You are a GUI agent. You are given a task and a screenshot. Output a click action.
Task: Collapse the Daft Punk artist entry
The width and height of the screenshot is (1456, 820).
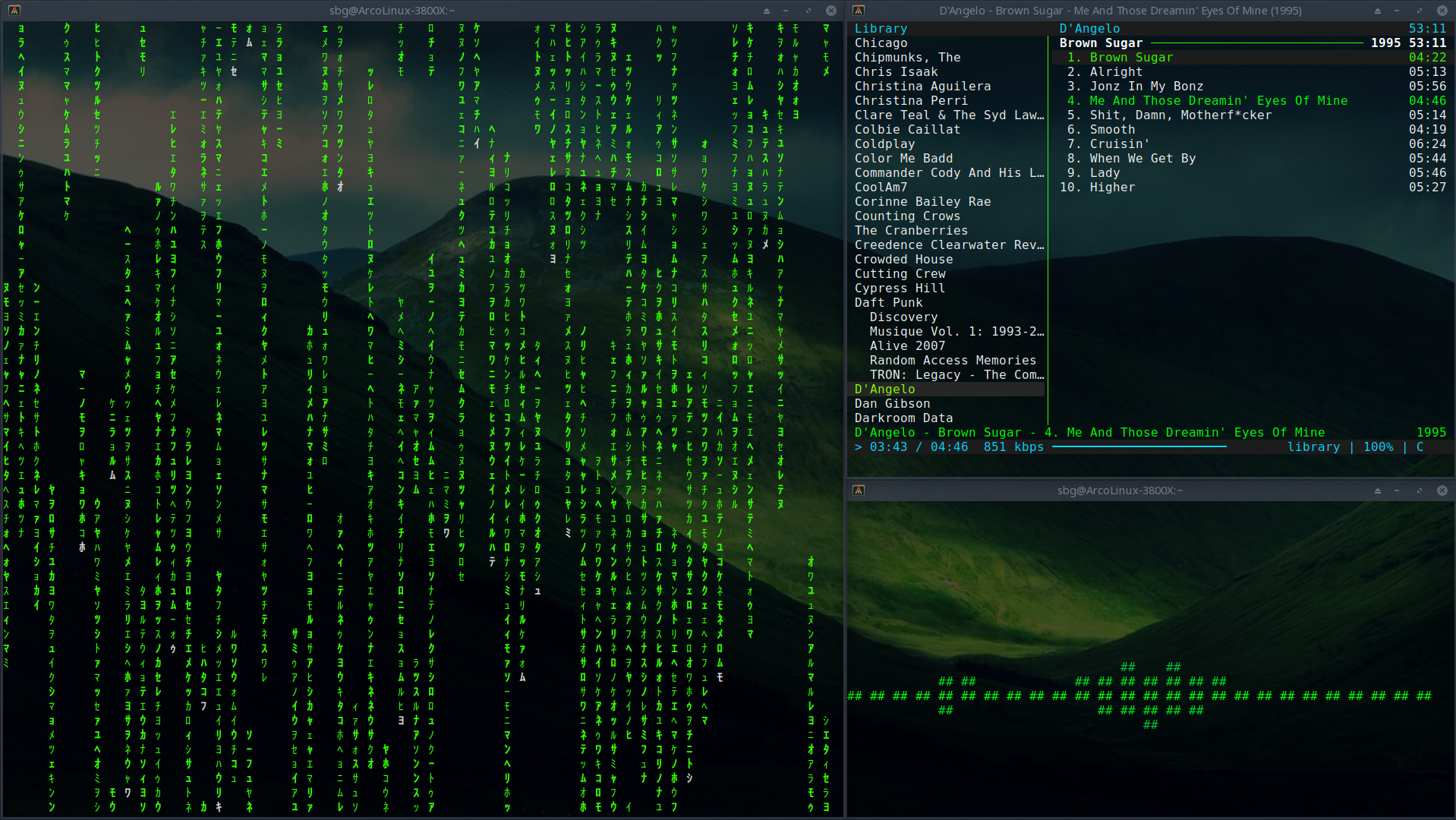[x=888, y=303]
